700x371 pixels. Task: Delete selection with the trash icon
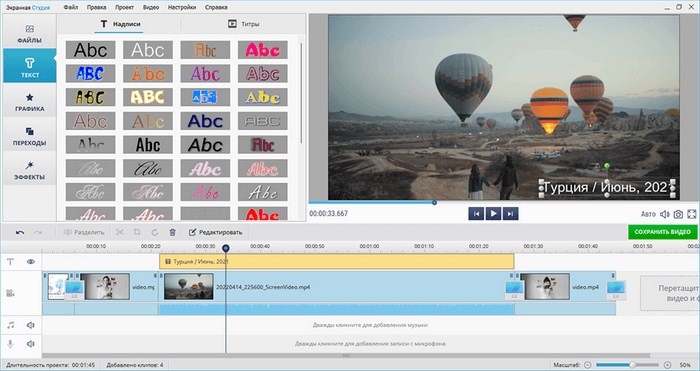point(172,232)
